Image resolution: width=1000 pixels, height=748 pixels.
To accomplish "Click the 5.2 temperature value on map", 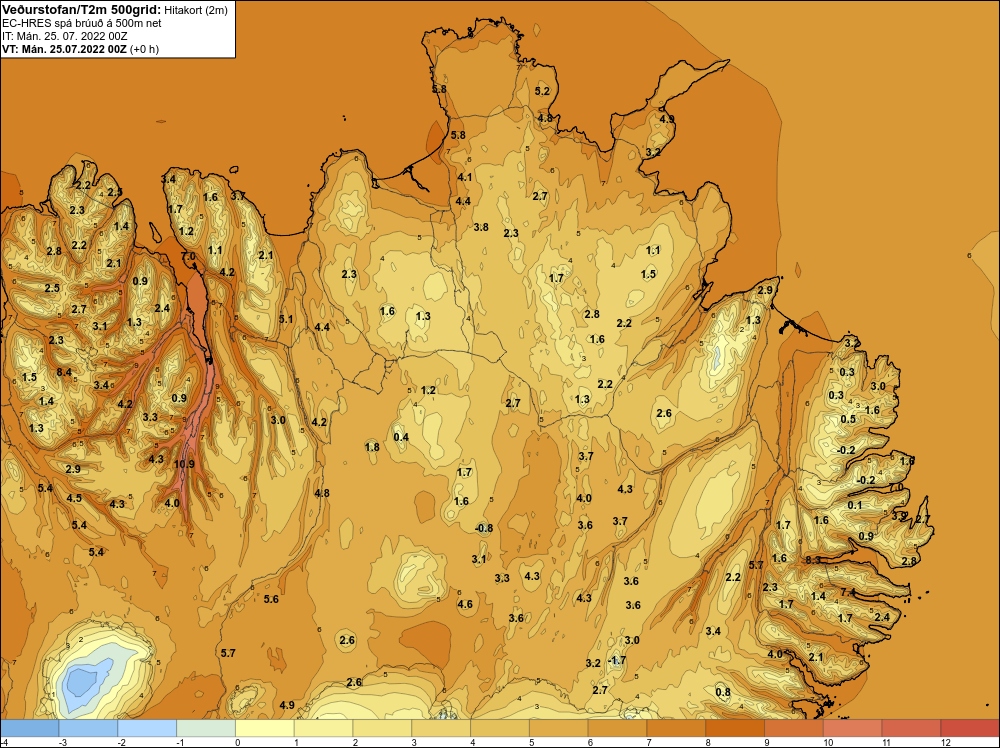I will tap(542, 91).
